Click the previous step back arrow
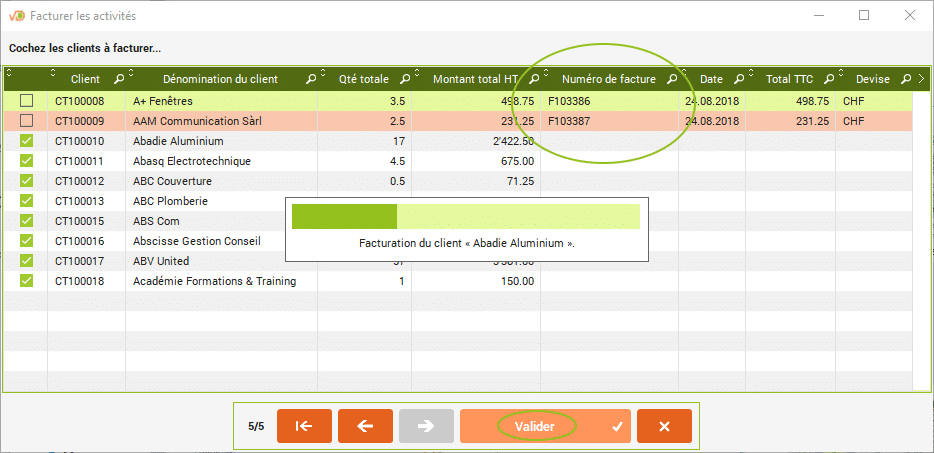 tap(365, 426)
